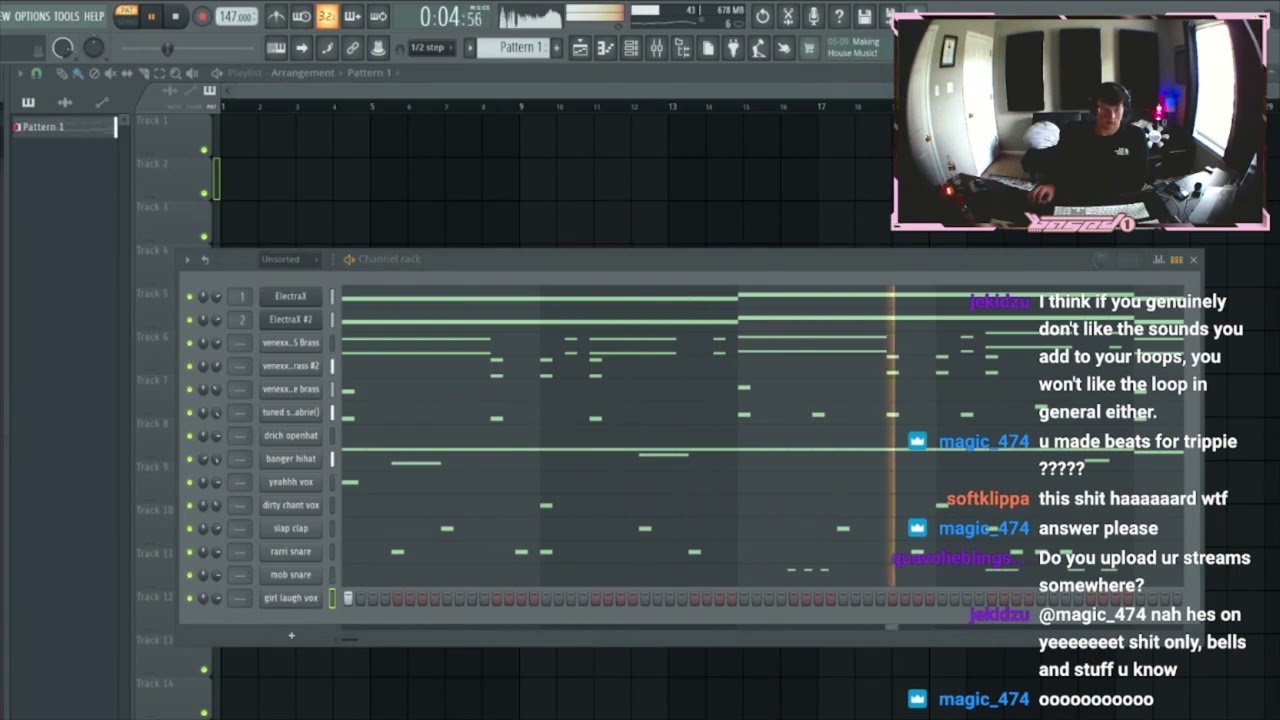This screenshot has height=720, width=1280.
Task: Open the Channel rack view icon
Action: pos(631,48)
